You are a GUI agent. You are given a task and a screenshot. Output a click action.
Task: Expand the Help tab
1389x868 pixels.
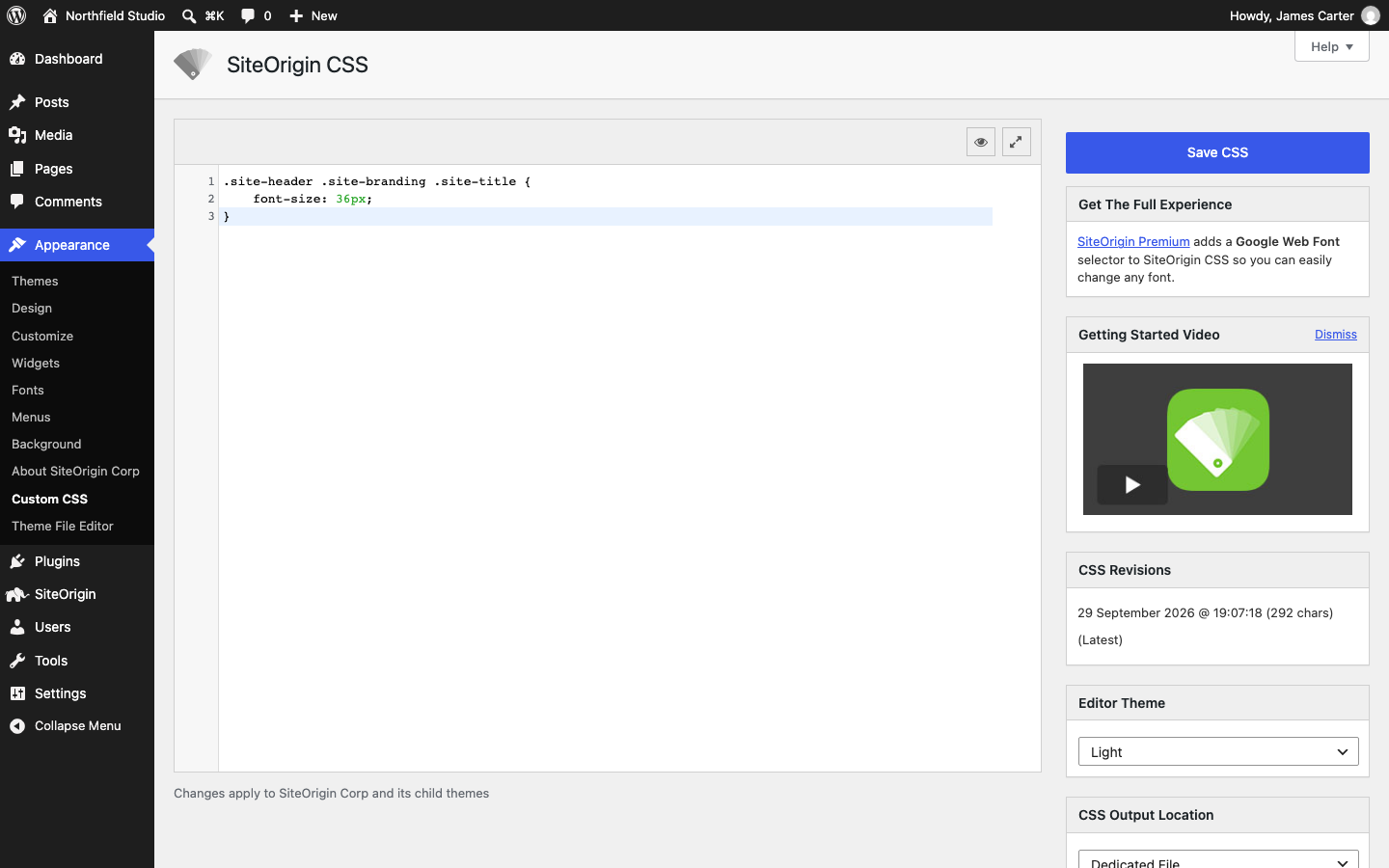[1332, 46]
